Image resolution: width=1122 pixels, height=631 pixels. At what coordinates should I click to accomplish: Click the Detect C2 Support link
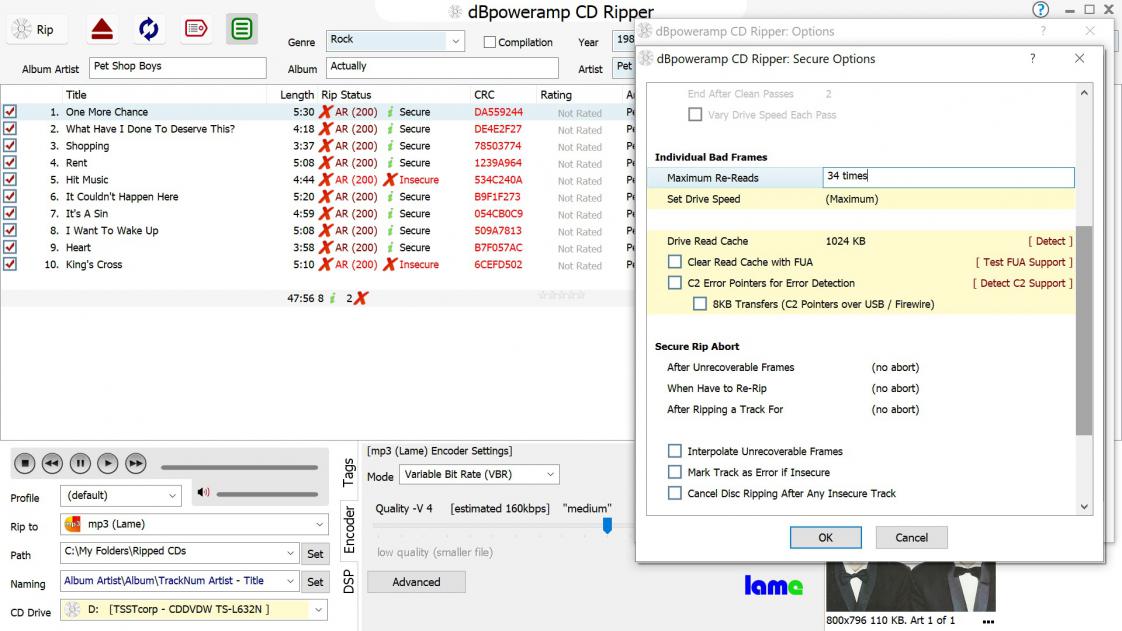[x=1022, y=283]
